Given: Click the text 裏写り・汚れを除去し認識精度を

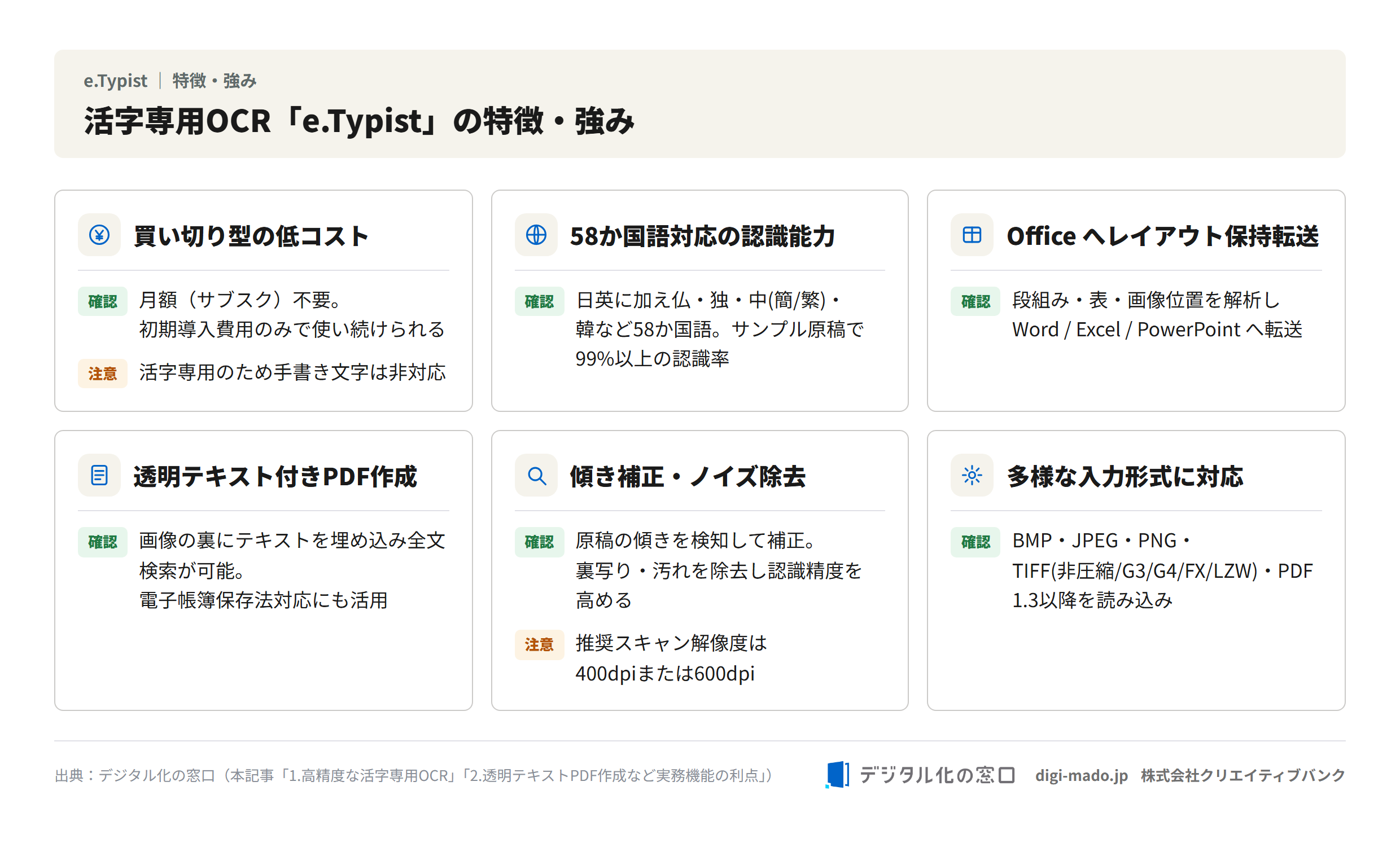Looking at the screenshot, I should tap(718, 570).
